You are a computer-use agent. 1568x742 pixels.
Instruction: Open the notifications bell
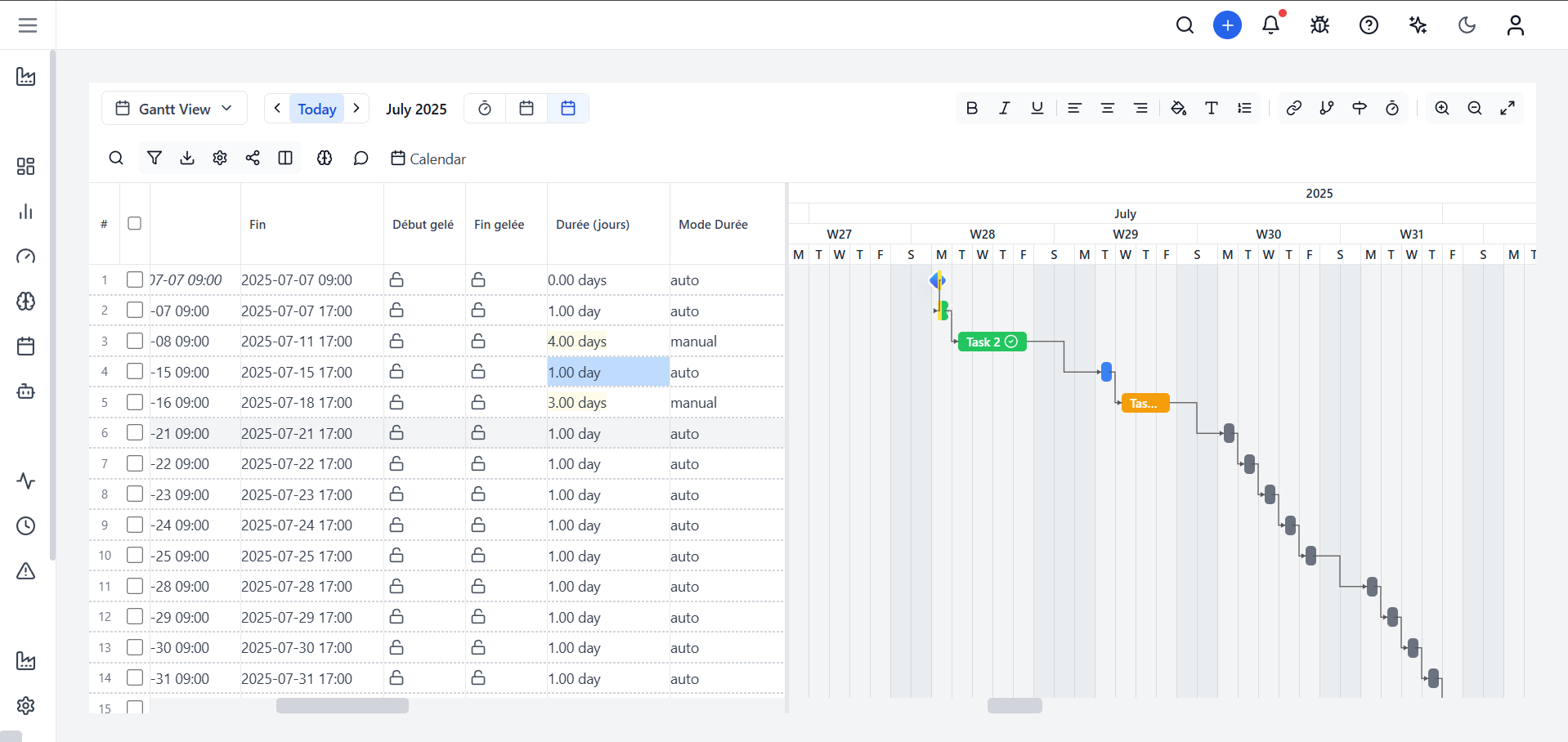1270,25
